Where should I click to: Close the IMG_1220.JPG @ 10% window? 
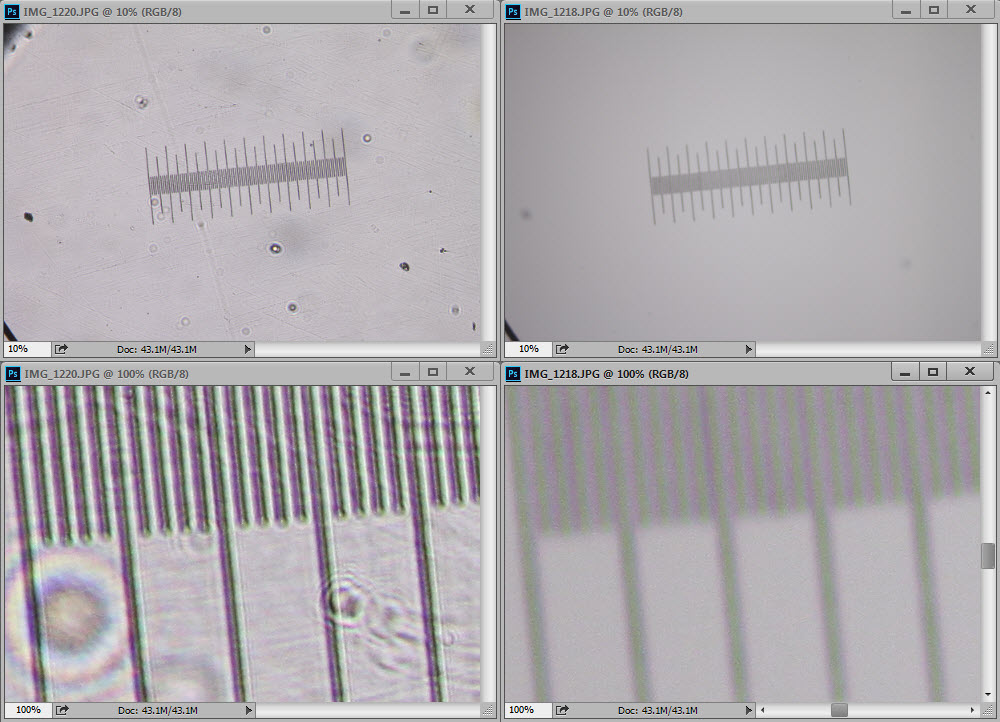point(470,10)
